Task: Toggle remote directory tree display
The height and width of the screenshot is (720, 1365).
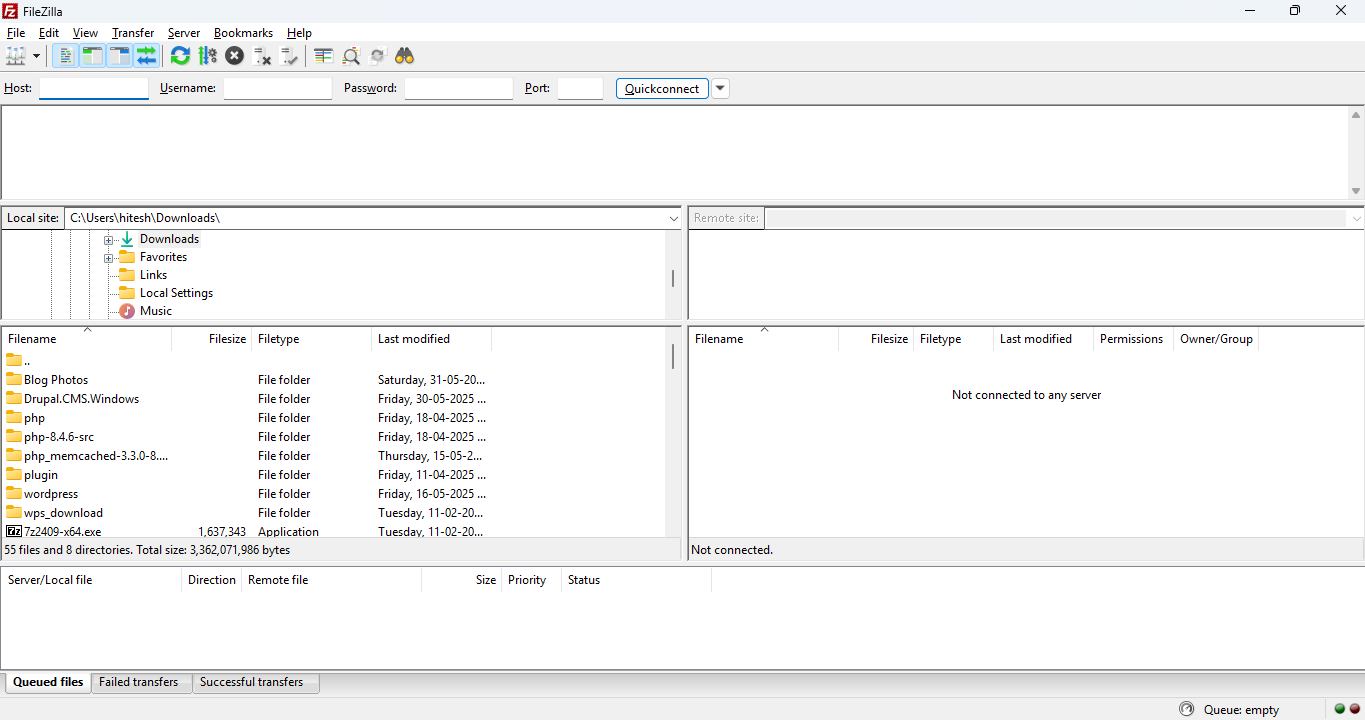Action: (x=119, y=56)
